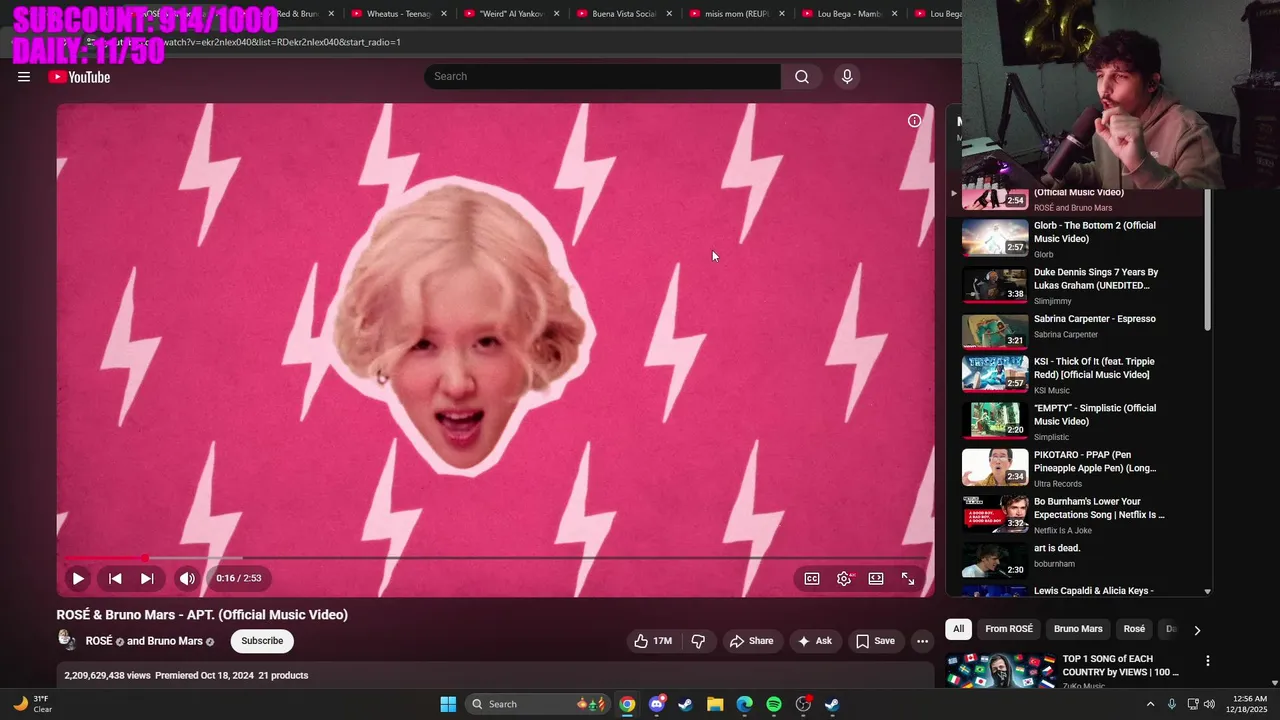
Task: Open Discord from the taskbar
Action: (656, 704)
